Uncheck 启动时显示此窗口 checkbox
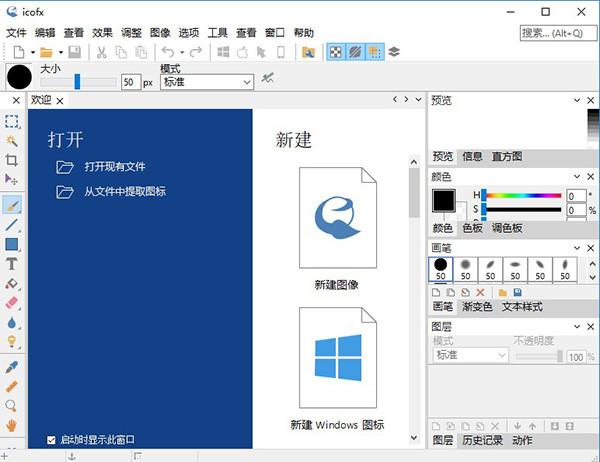 [x=52, y=440]
